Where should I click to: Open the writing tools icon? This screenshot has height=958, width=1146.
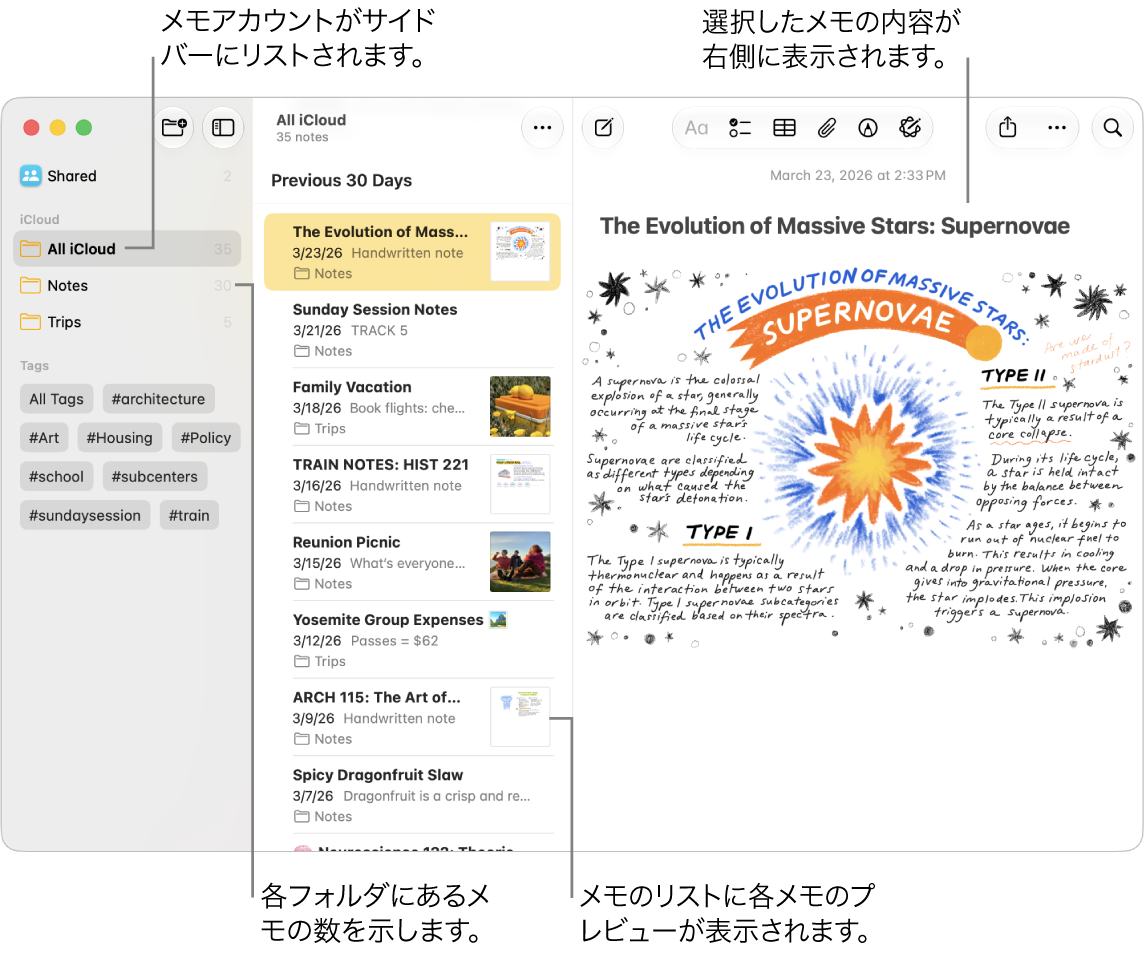910,128
